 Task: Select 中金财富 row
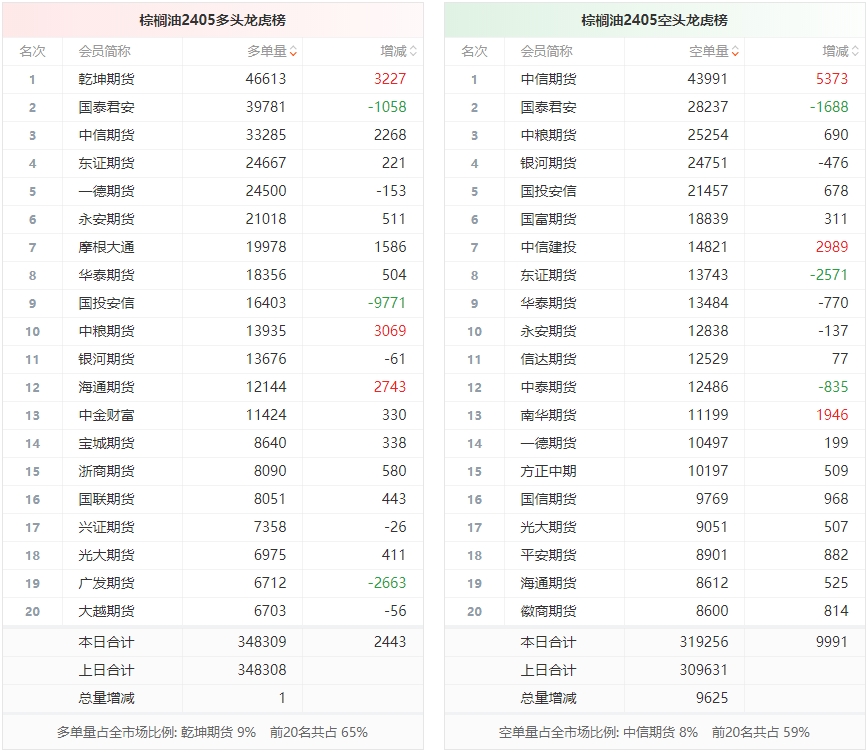[x=213, y=415]
